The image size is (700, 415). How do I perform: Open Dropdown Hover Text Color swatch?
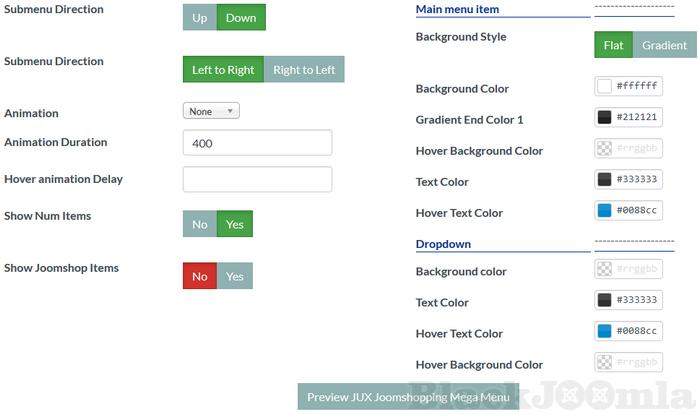pyautogui.click(x=604, y=331)
